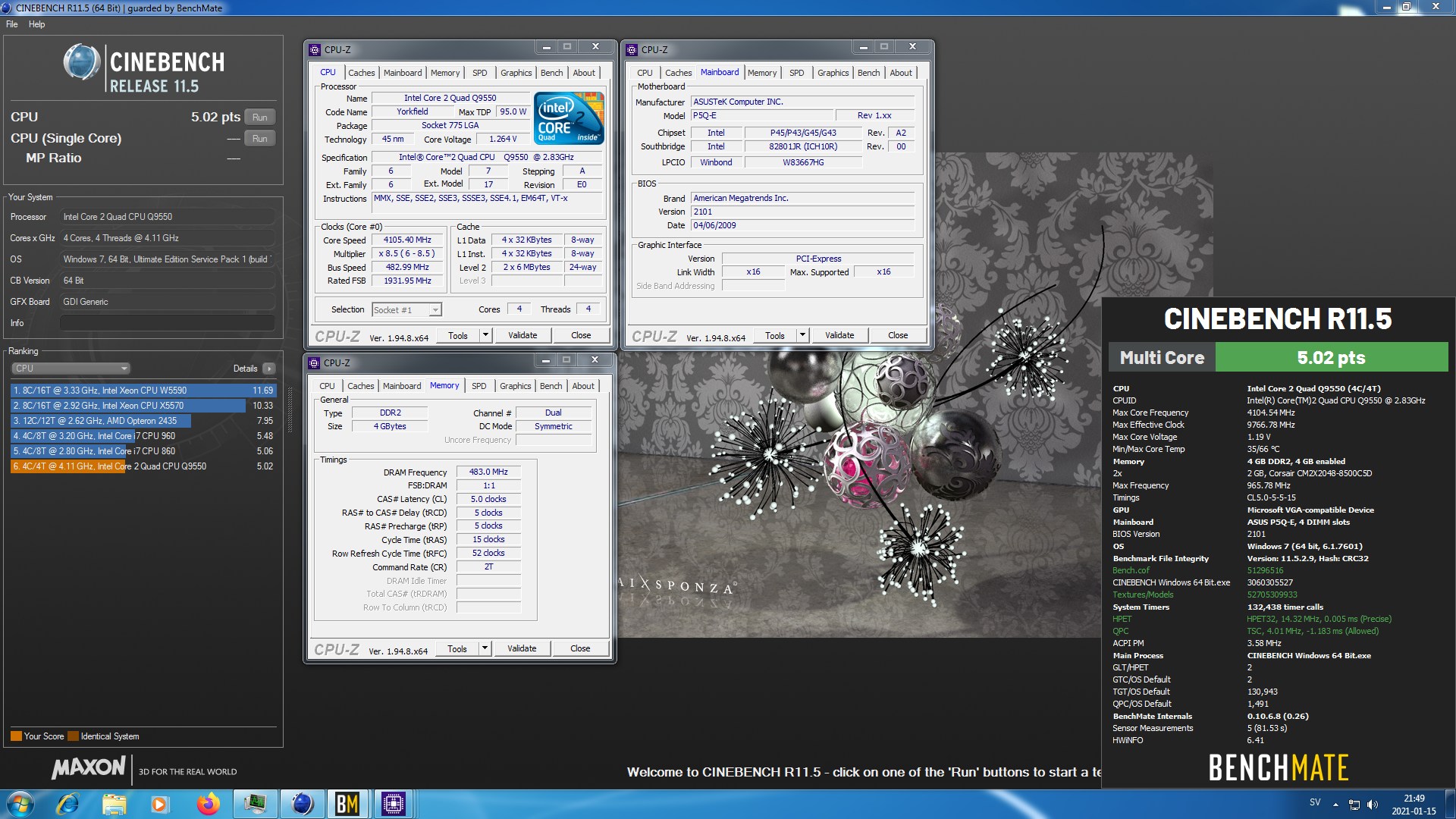Open the Cinebench File menu

point(12,24)
